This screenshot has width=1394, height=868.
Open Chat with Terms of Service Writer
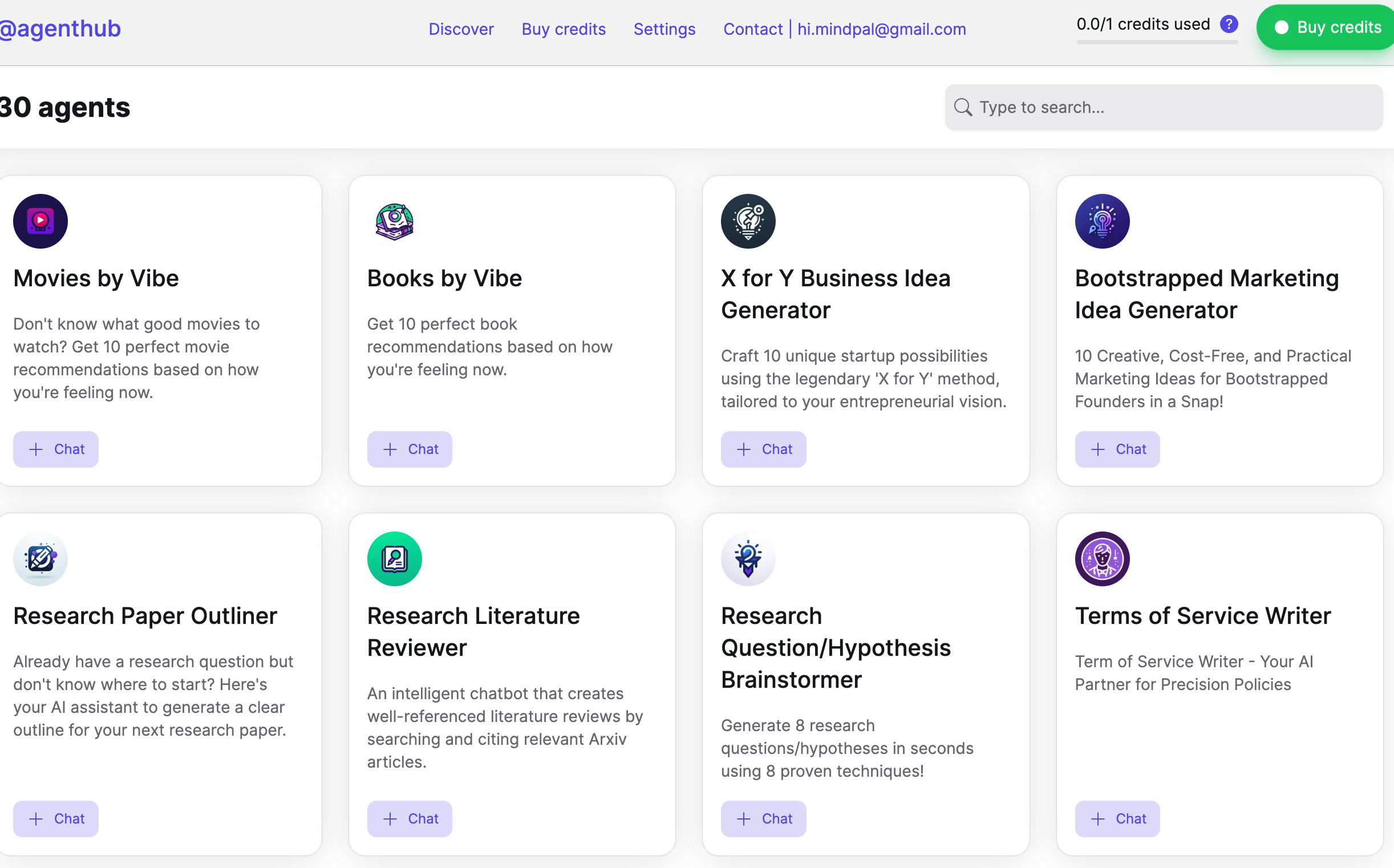(x=1117, y=818)
